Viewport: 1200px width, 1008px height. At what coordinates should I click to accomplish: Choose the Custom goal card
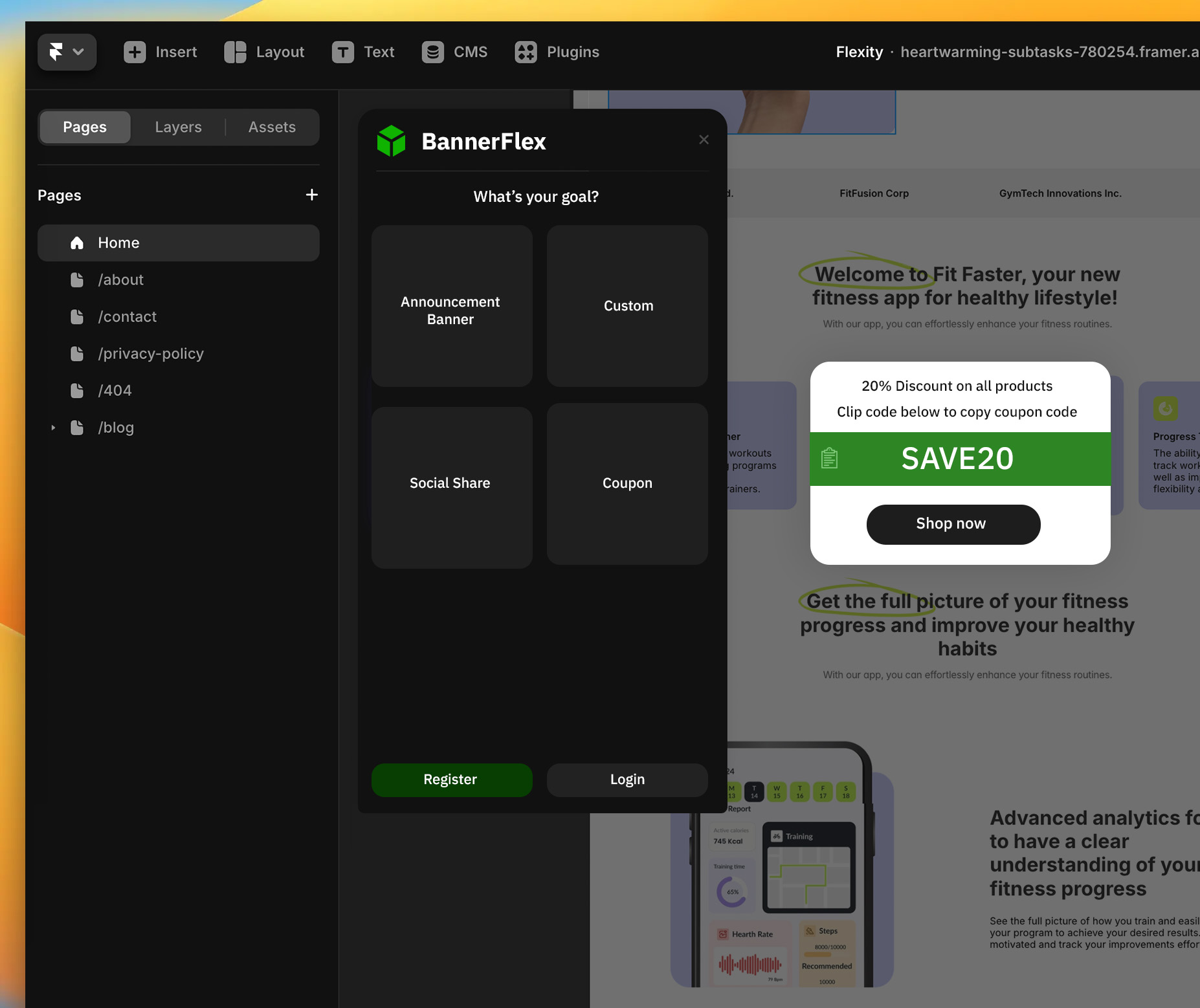coord(627,306)
